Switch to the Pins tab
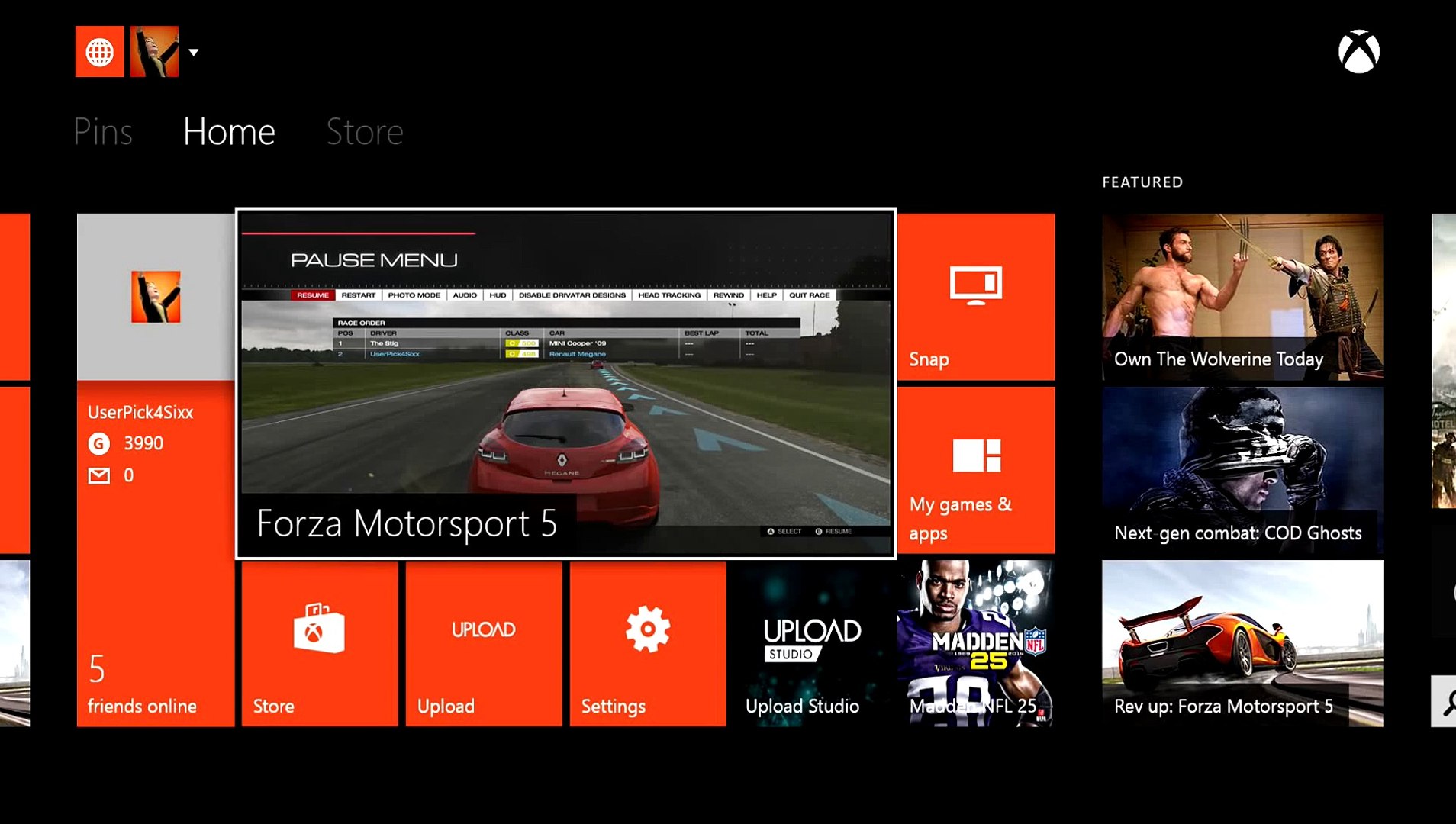Viewport: 1456px width, 824px height. (x=103, y=132)
